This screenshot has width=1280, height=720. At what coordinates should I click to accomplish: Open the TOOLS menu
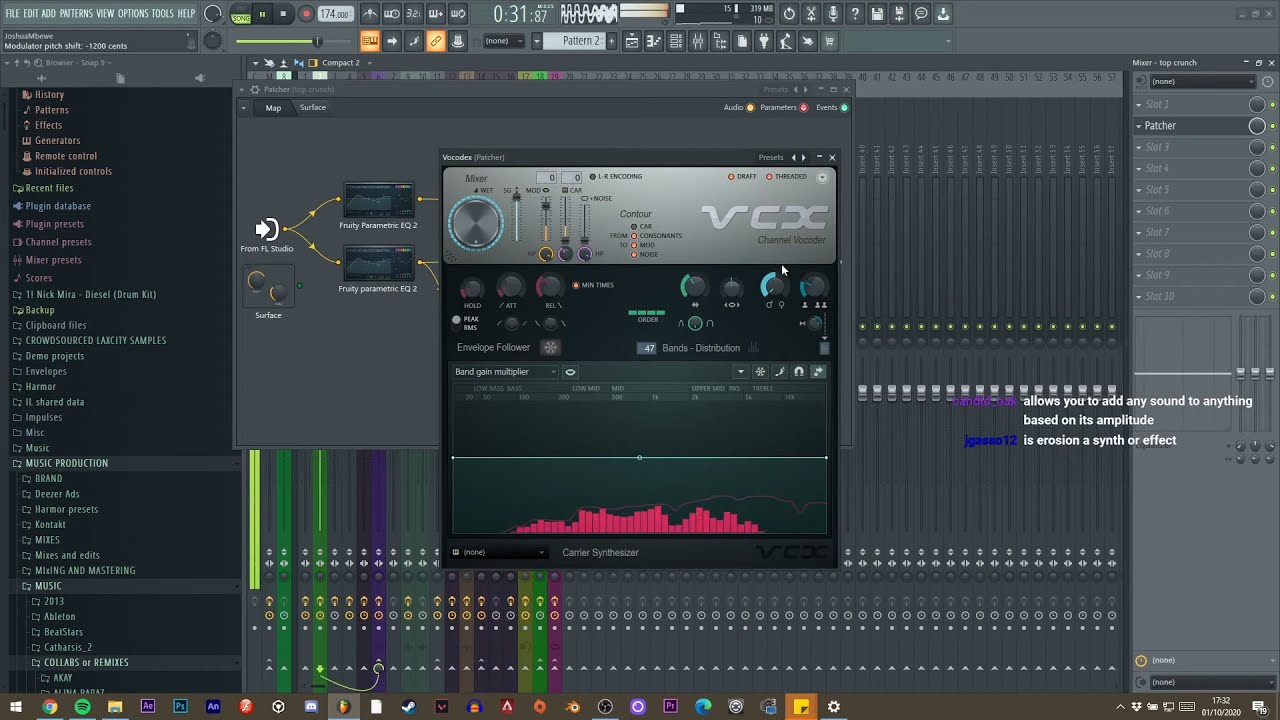click(x=162, y=13)
